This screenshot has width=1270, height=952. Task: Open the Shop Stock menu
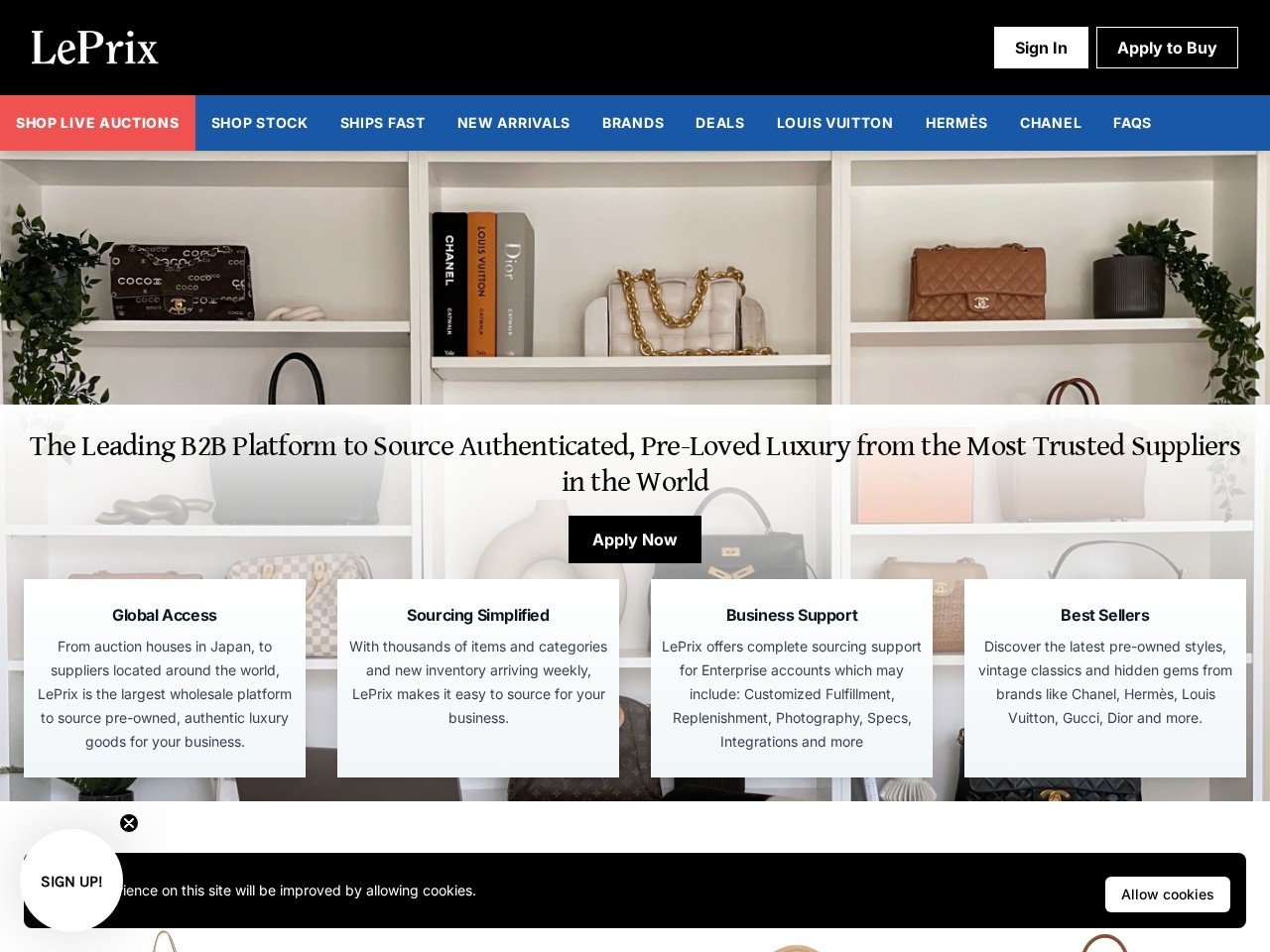260,123
